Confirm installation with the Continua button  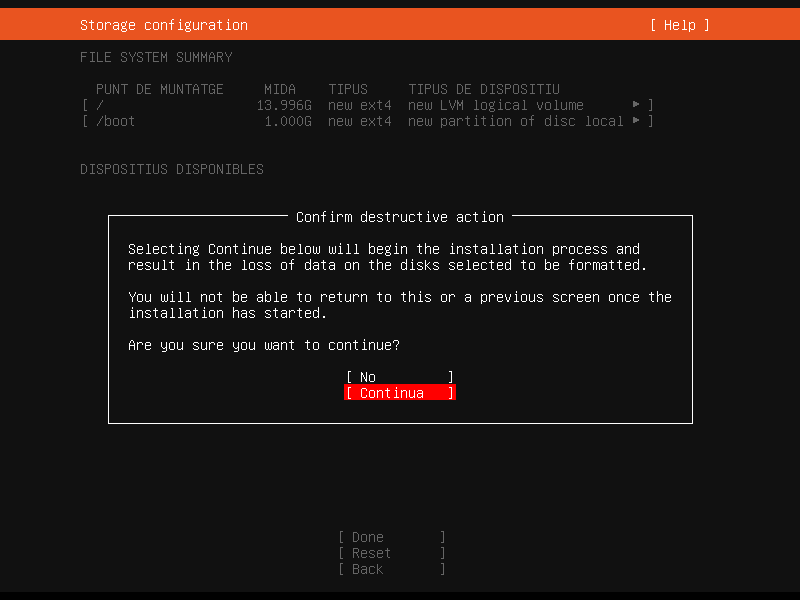pos(399,393)
